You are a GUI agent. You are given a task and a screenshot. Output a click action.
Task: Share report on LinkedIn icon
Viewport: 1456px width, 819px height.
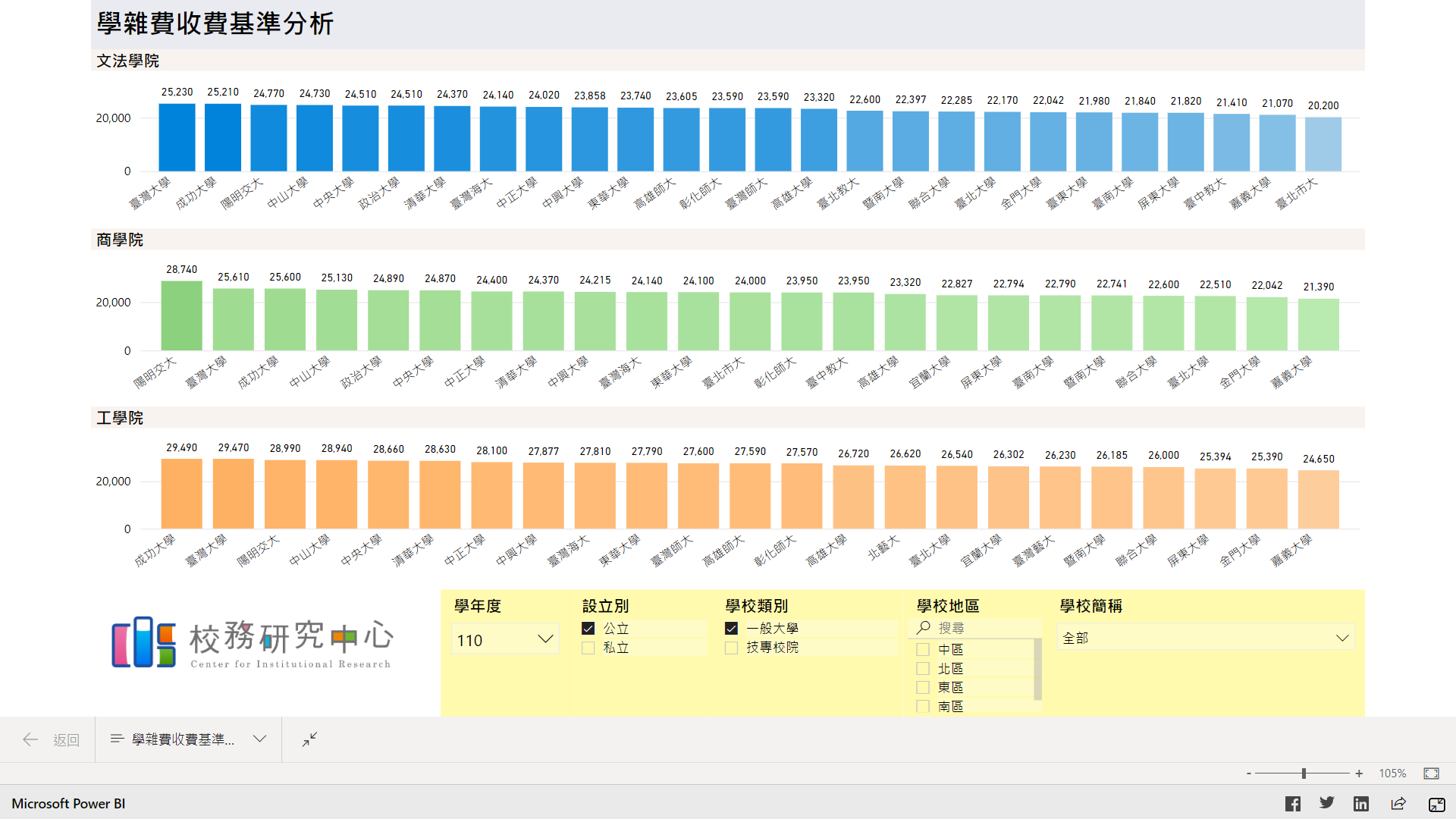coord(1361,804)
